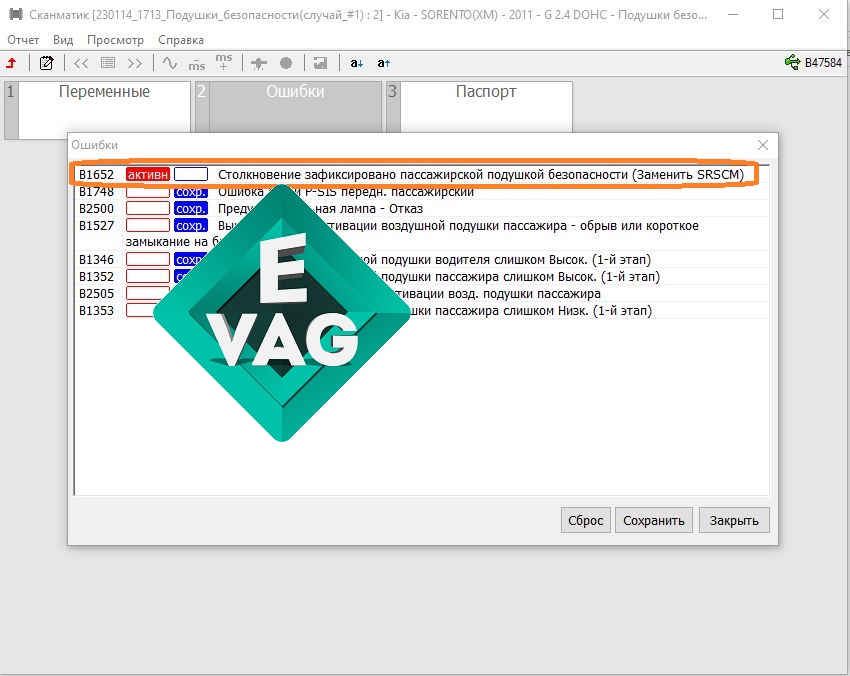The width and height of the screenshot is (850, 676).
Task: Click the Сохранить button
Action: click(653, 520)
